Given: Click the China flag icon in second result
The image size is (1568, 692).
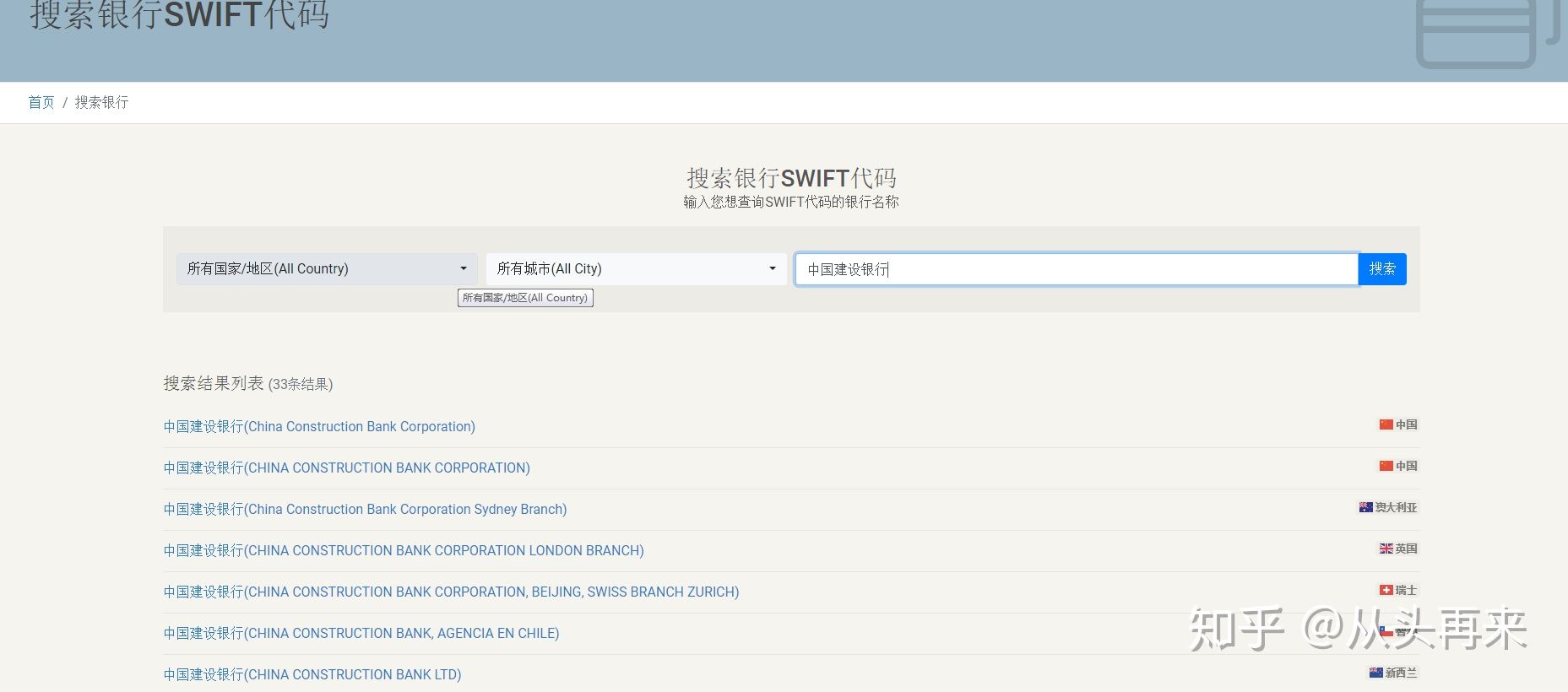Looking at the screenshot, I should [1386, 466].
